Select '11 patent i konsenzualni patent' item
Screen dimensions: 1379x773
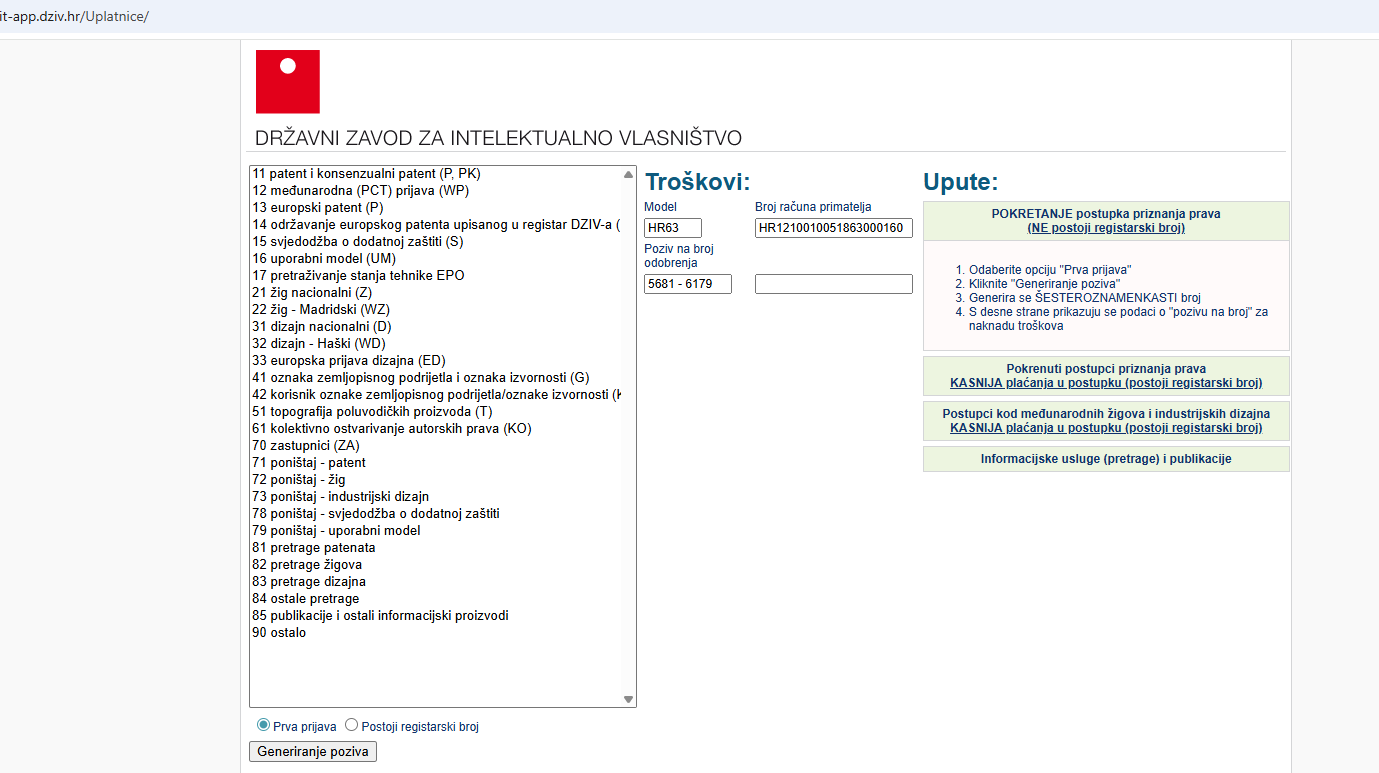(366, 174)
